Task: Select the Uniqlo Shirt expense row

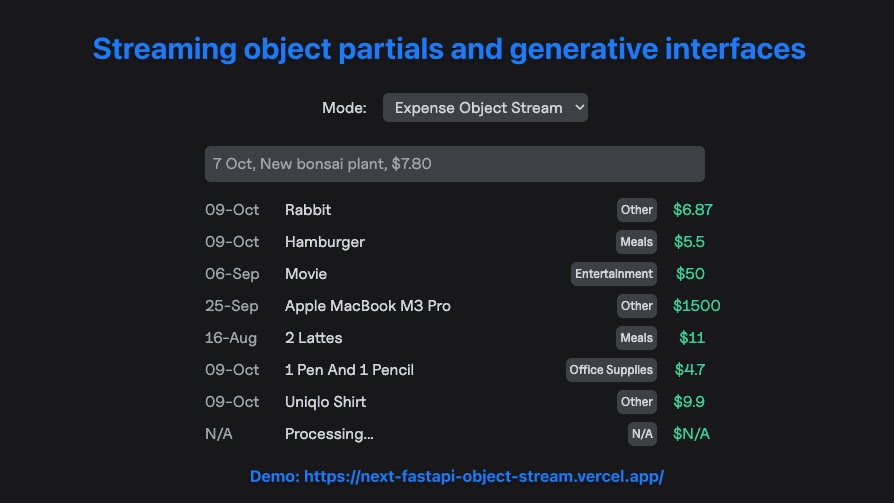Action: pos(325,402)
